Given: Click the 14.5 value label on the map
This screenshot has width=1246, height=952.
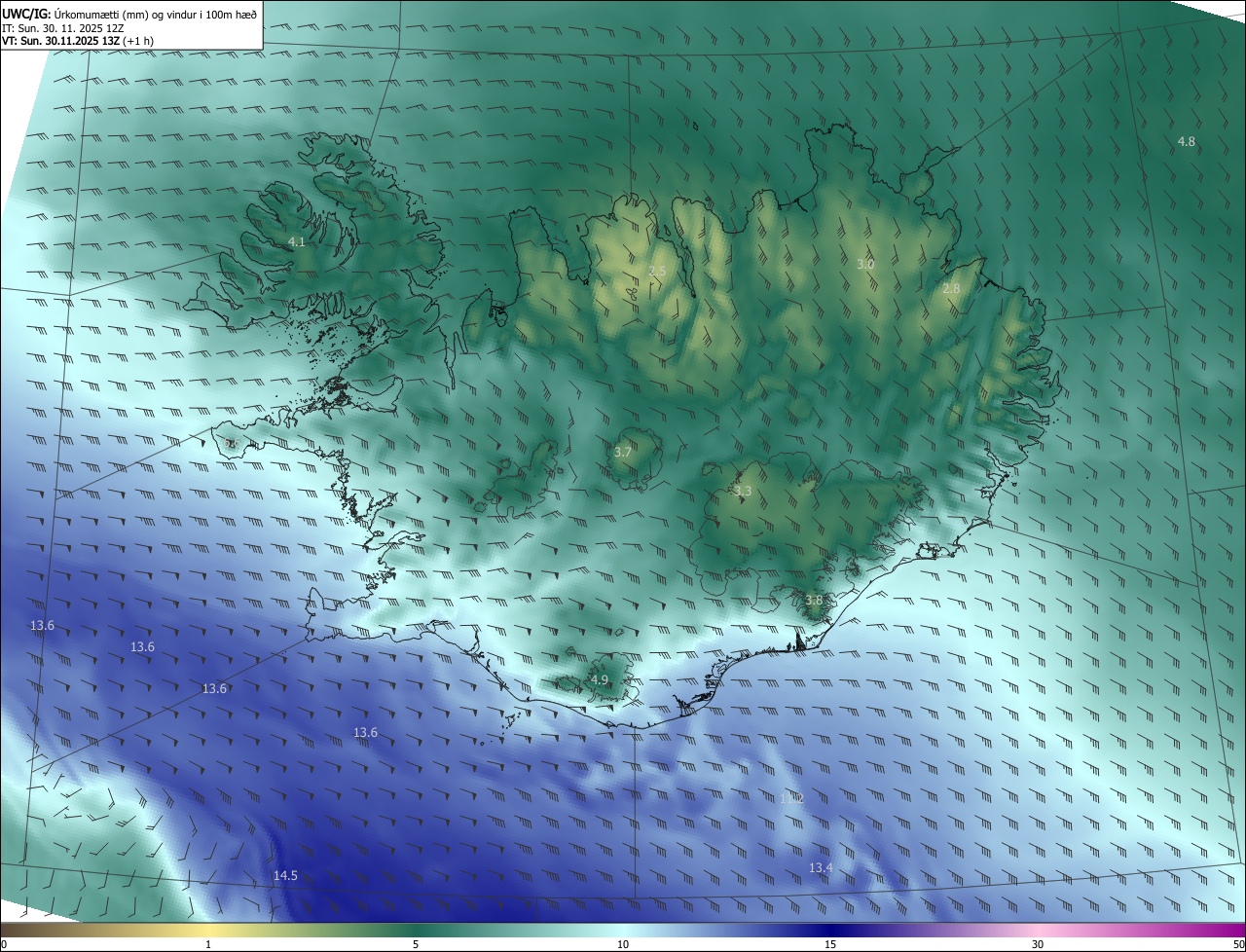Looking at the screenshot, I should coord(285,875).
